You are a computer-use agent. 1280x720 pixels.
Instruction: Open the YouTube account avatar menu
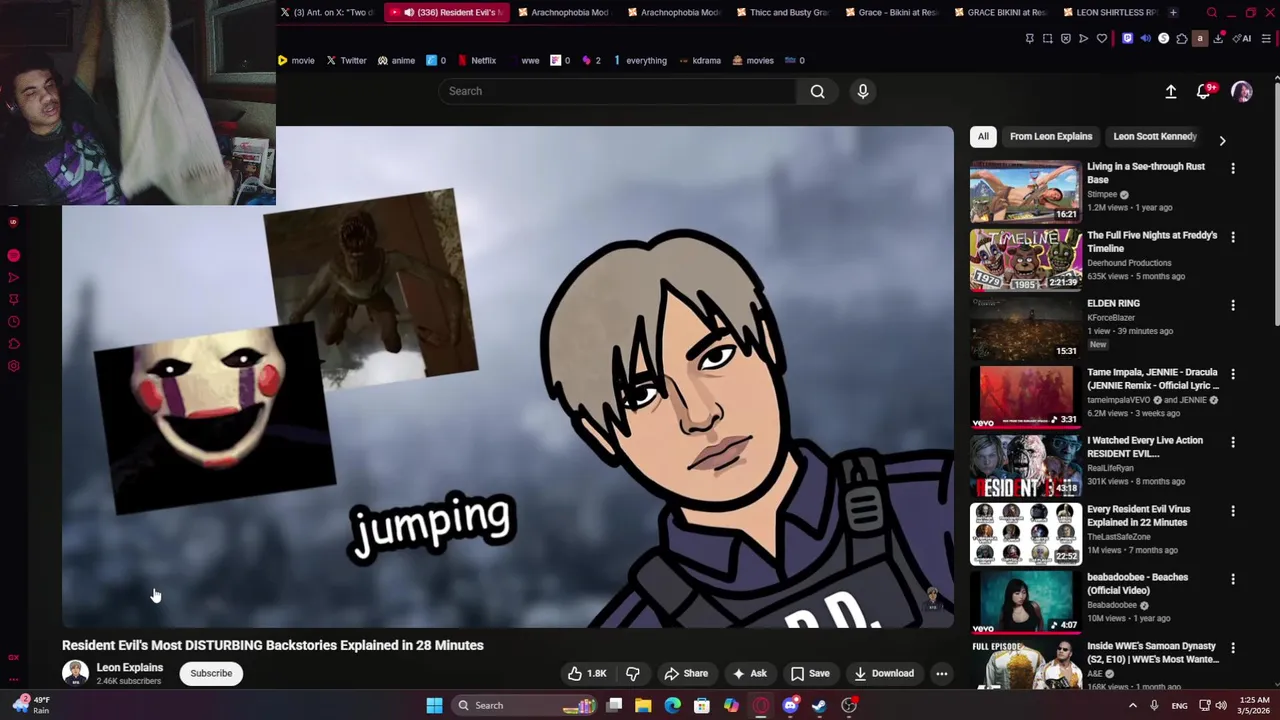tap(1242, 92)
